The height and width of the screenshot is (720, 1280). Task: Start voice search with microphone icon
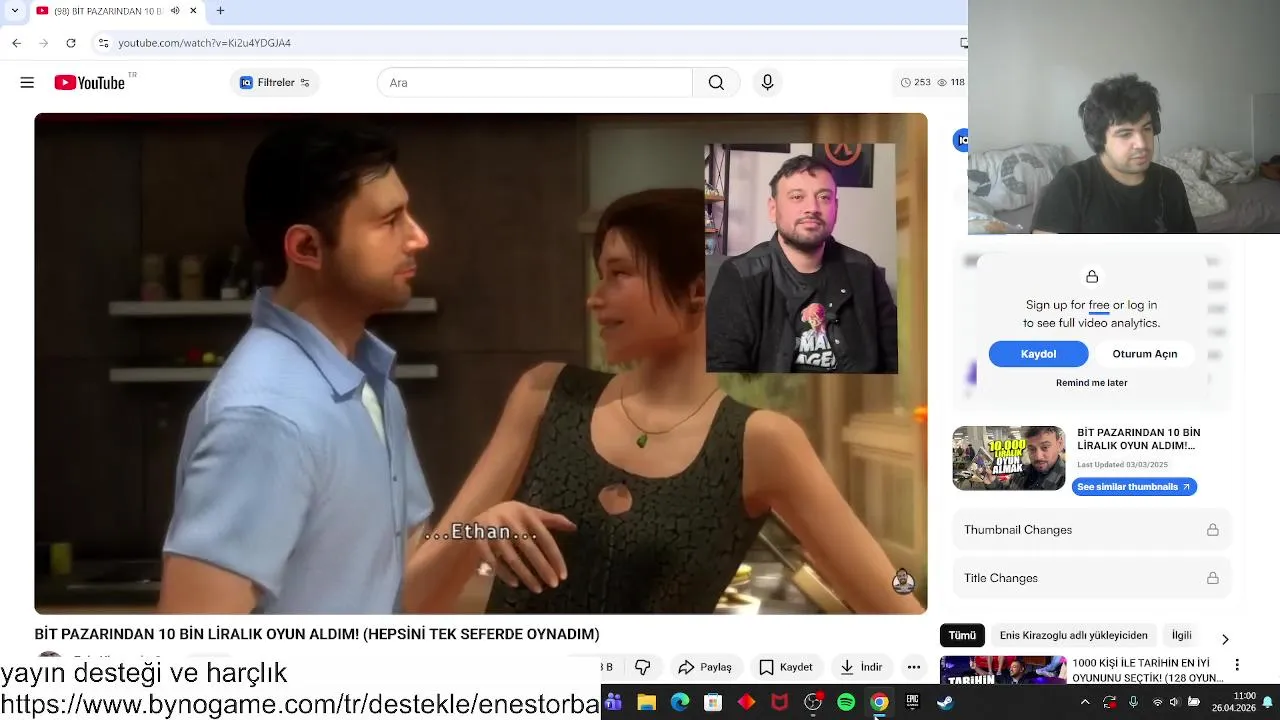tap(767, 83)
